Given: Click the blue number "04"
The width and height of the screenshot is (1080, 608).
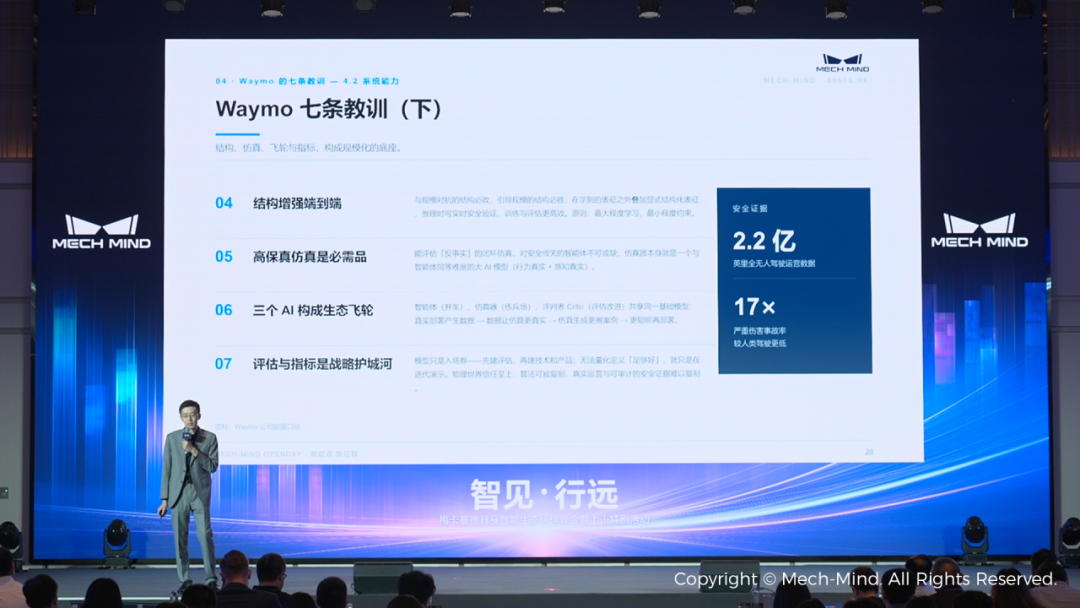Looking at the screenshot, I should [x=224, y=203].
